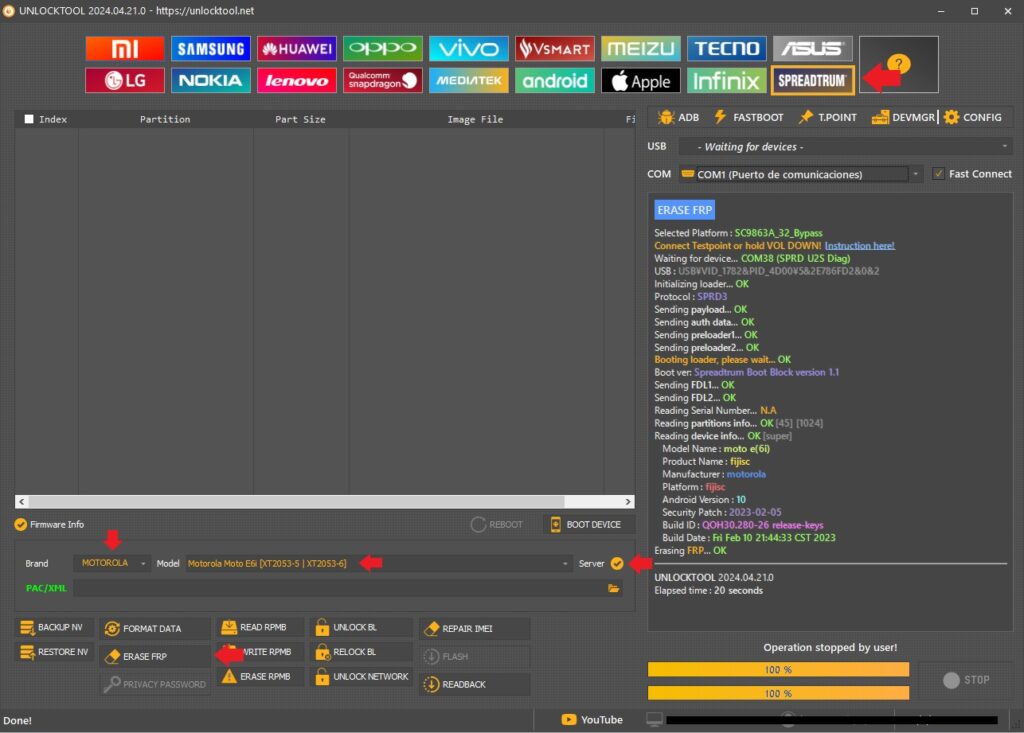Open the 'Instruction here!' link
Viewport: 1024px width, 733px height.
[x=859, y=246]
